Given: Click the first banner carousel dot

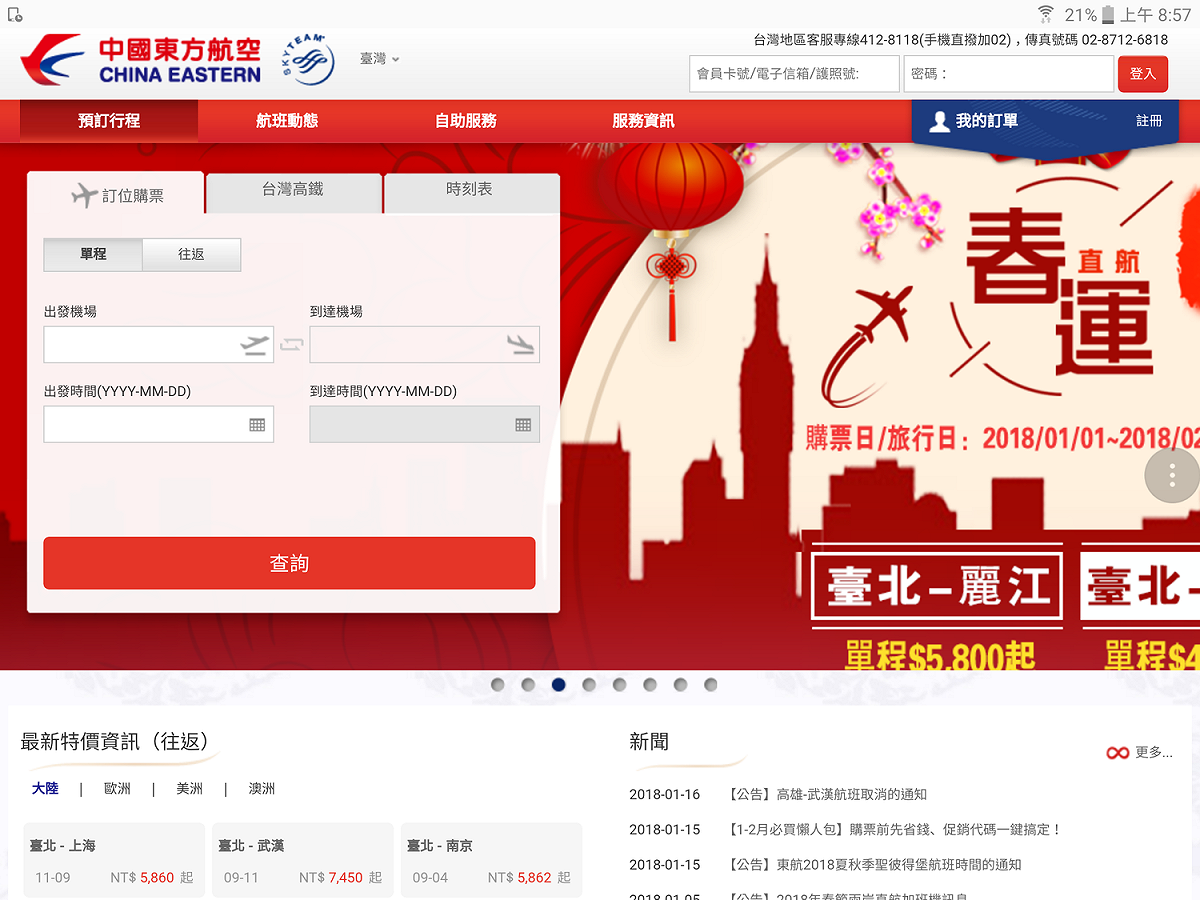Looking at the screenshot, I should pos(498,685).
